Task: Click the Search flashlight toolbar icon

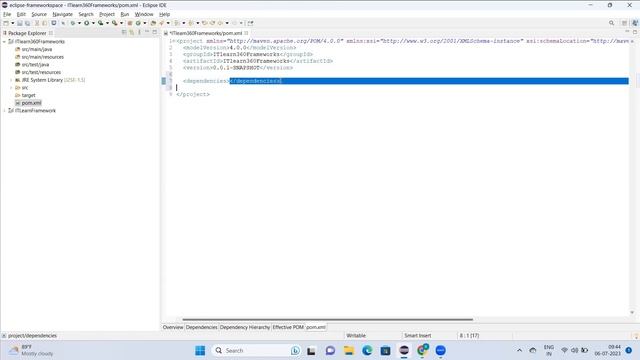Action: tap(162, 23)
